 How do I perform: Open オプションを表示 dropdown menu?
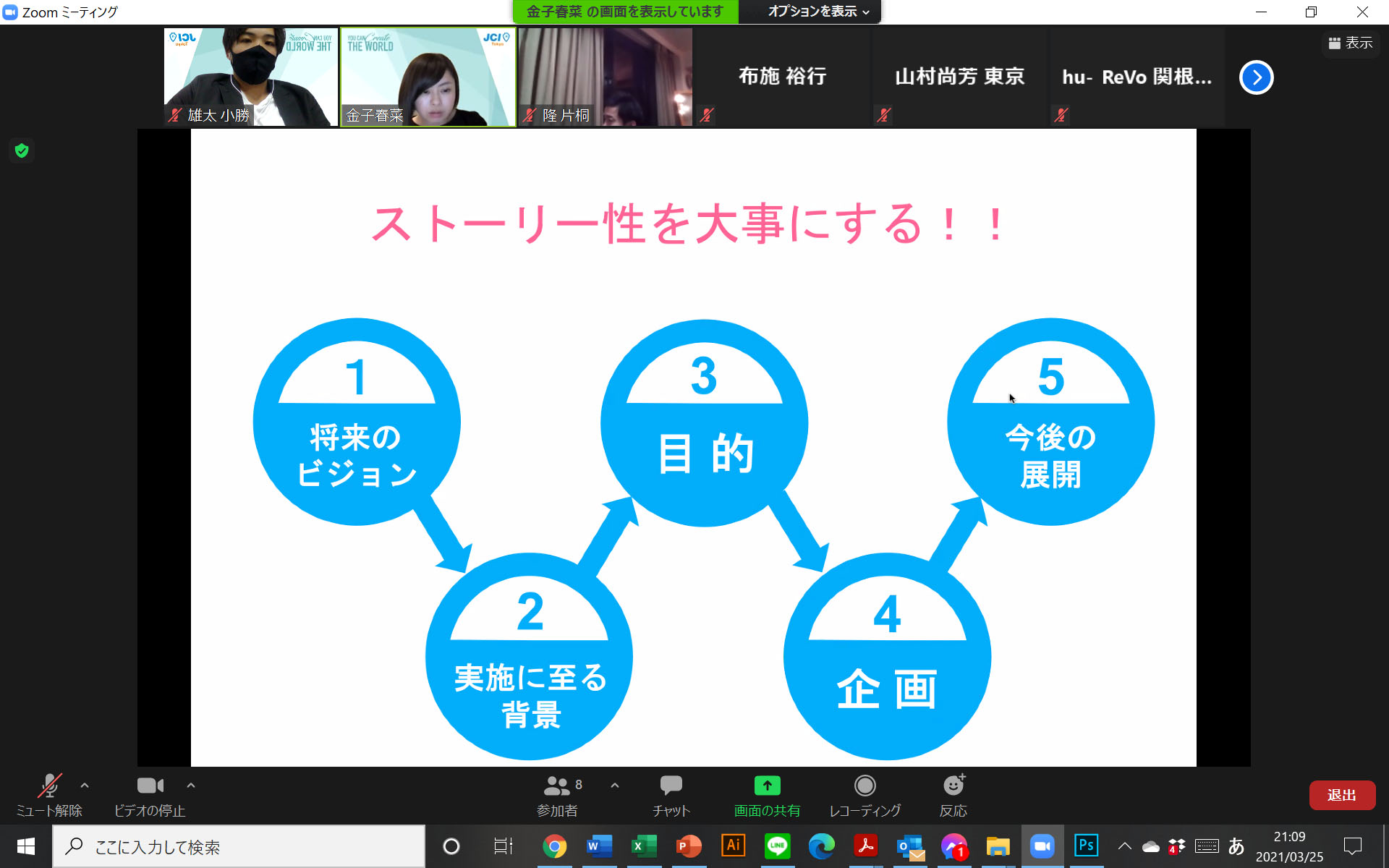coord(817,12)
